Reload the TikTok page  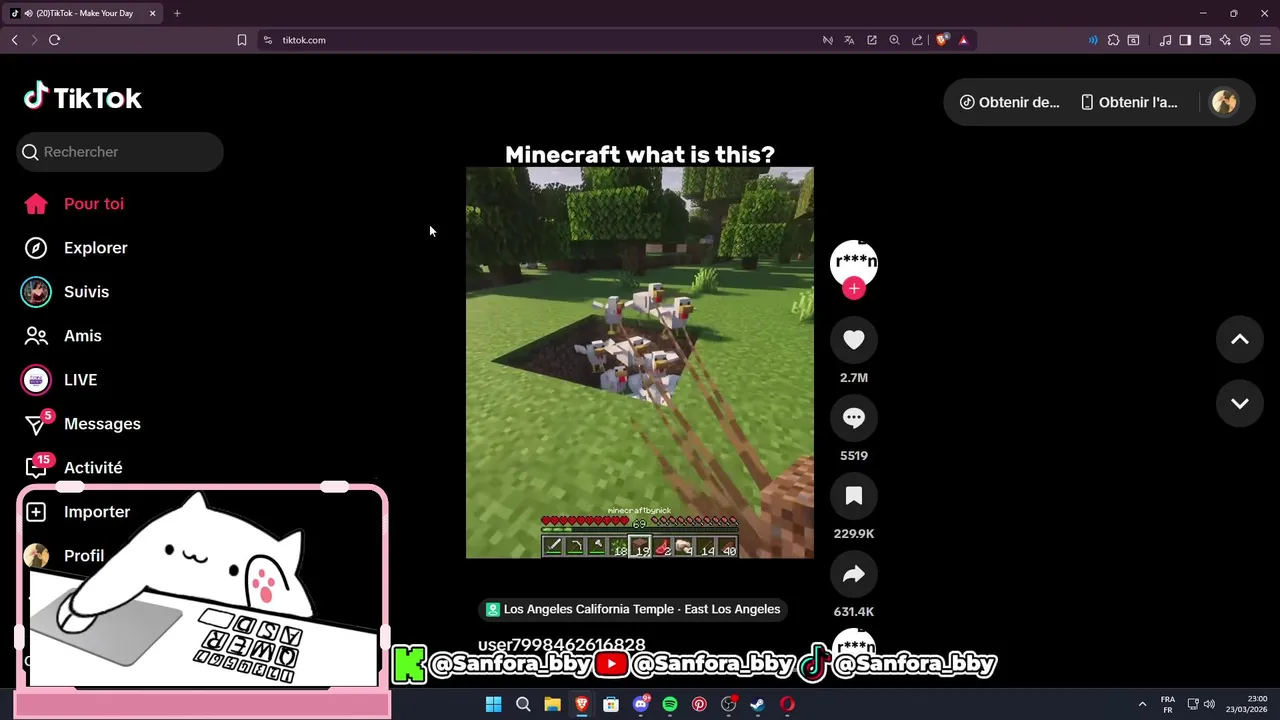54,40
